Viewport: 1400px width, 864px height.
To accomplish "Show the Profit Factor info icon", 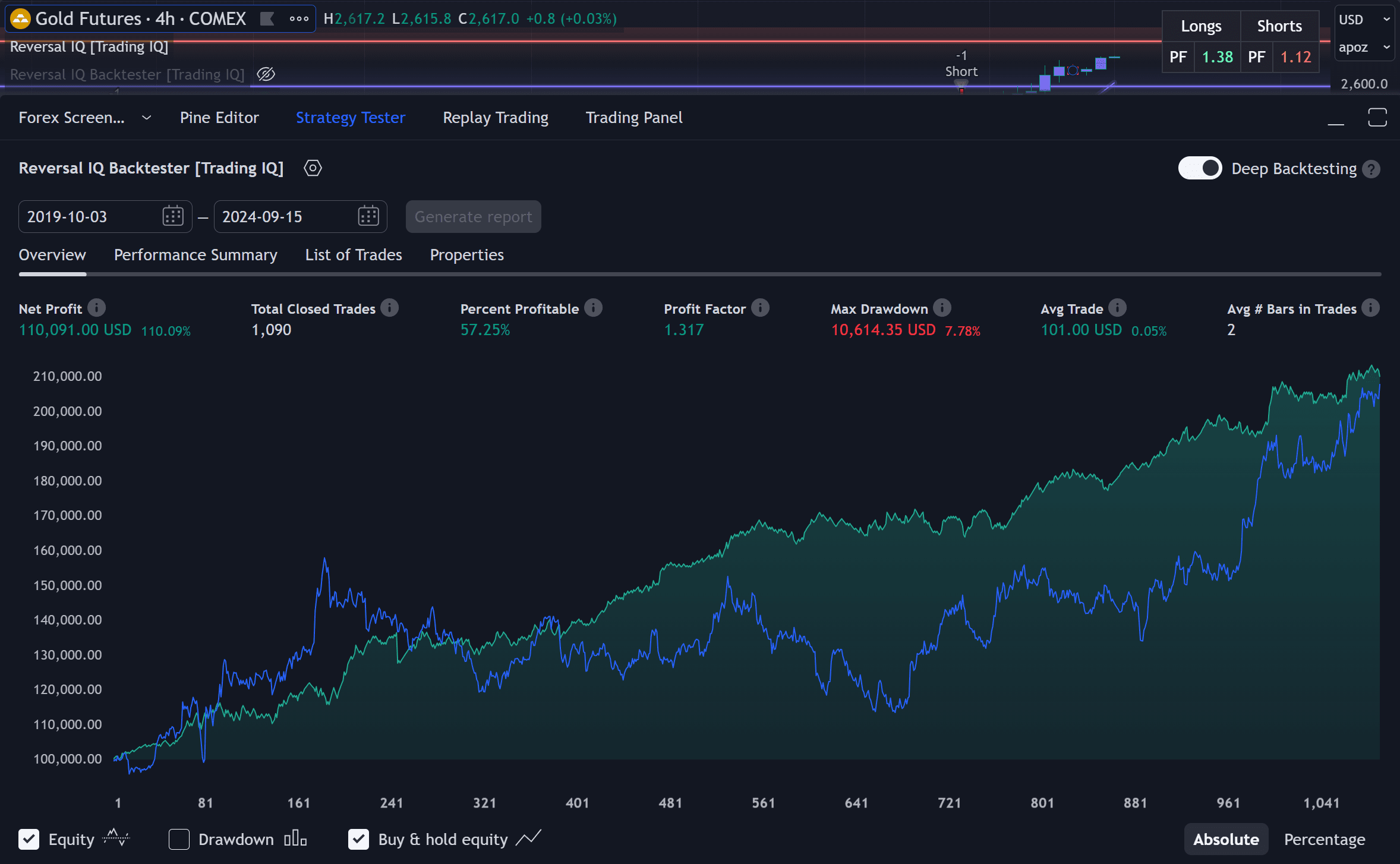I will click(x=760, y=308).
